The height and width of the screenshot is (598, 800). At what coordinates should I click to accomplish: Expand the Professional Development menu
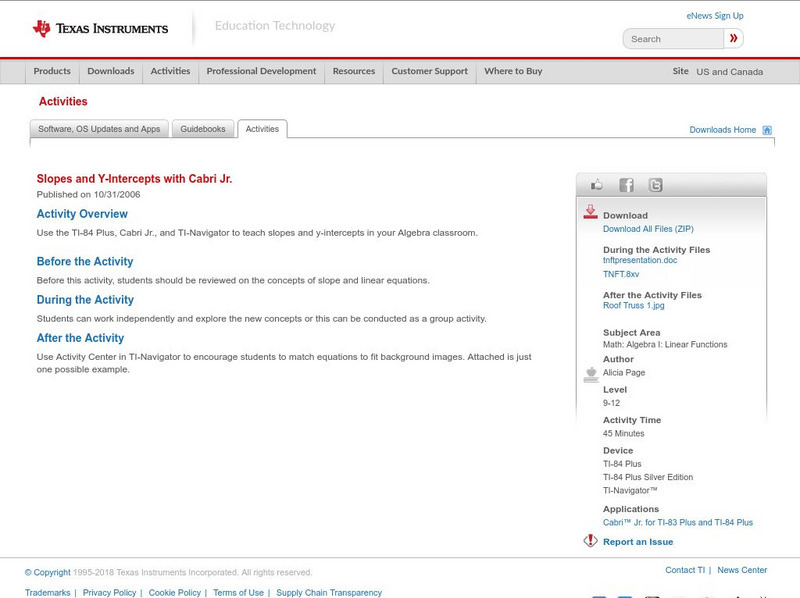tap(261, 72)
